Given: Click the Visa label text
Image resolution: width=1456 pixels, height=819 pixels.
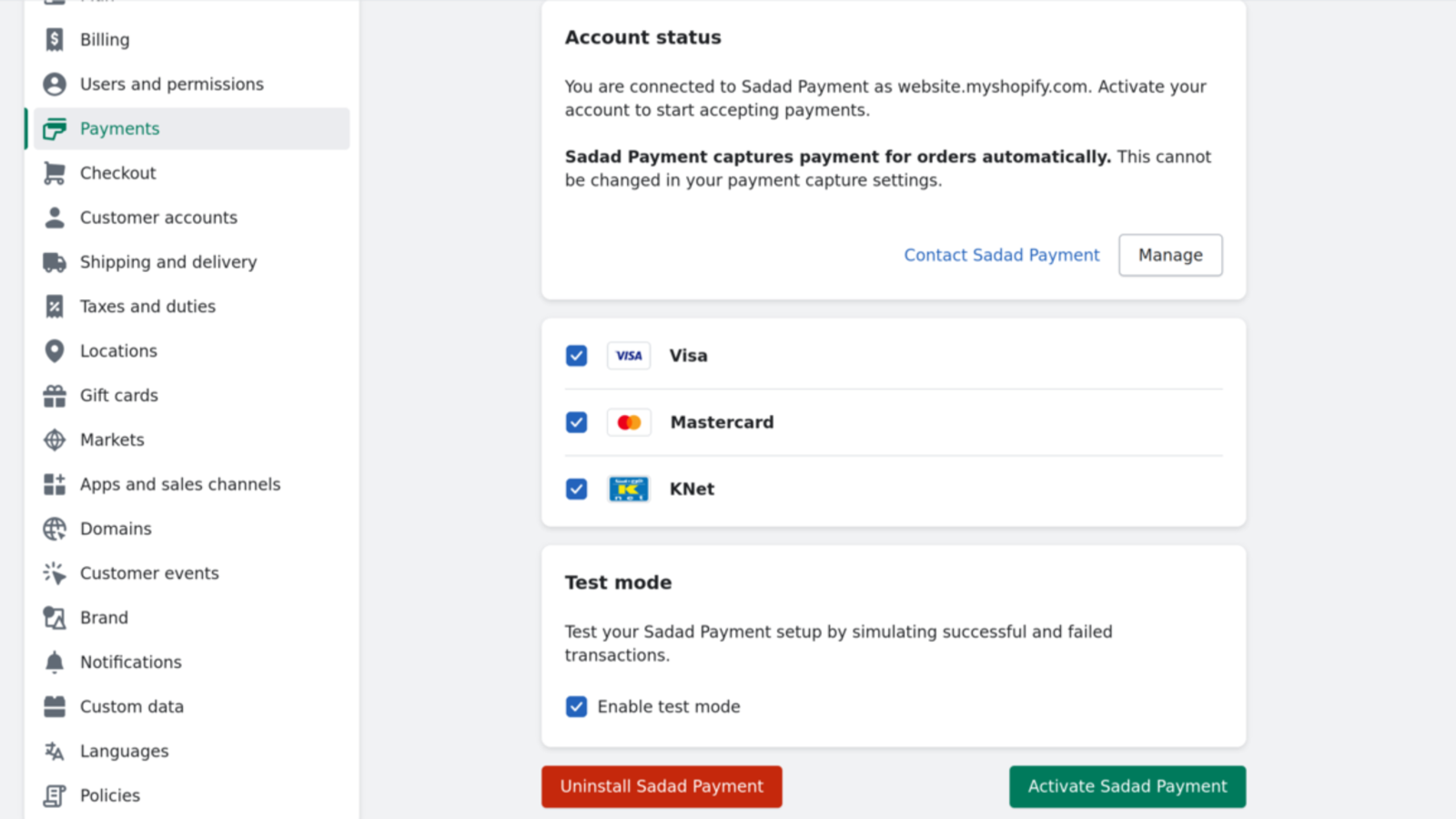Looking at the screenshot, I should point(688,356).
